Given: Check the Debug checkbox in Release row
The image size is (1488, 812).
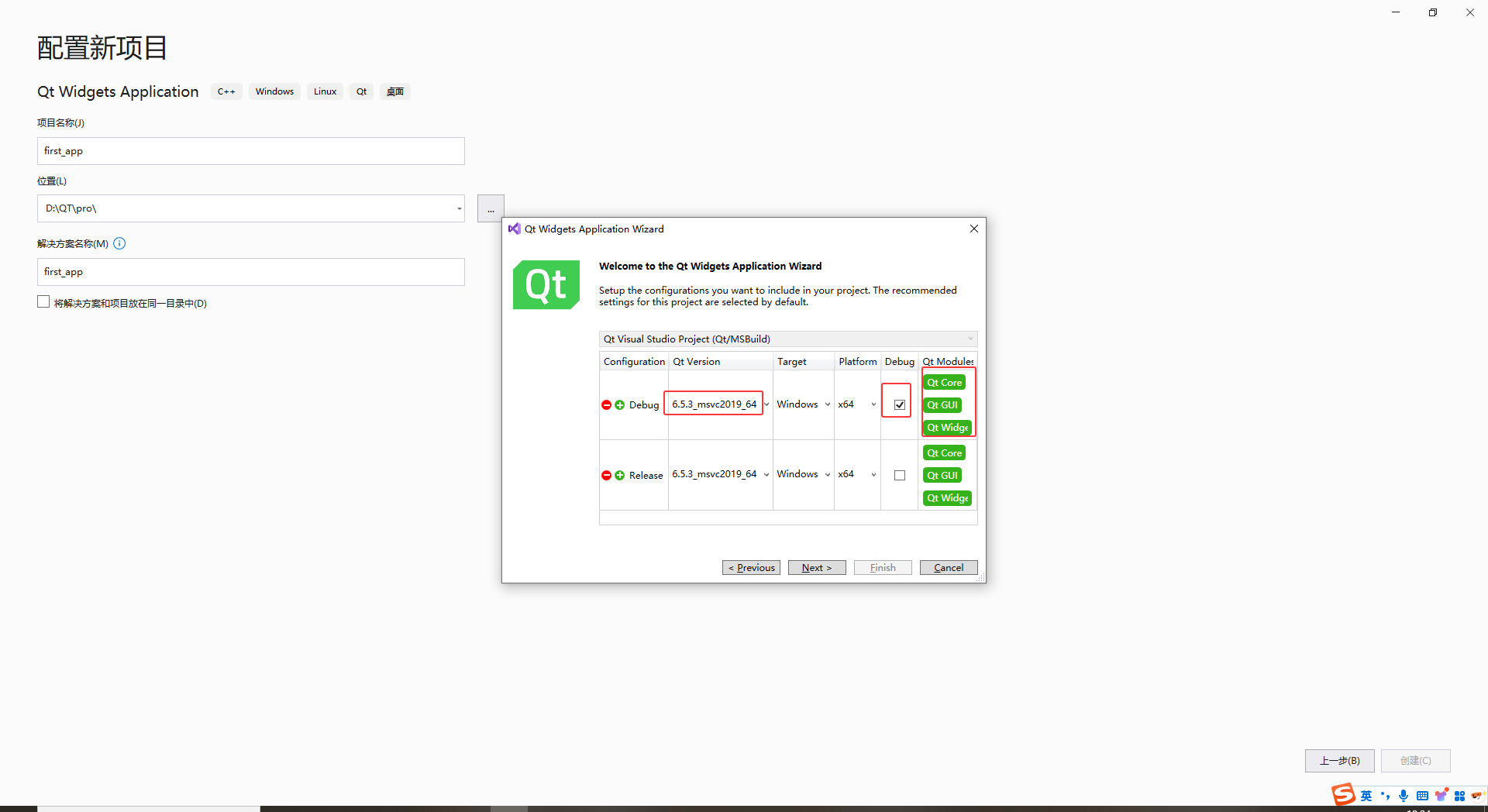Looking at the screenshot, I should [900, 476].
